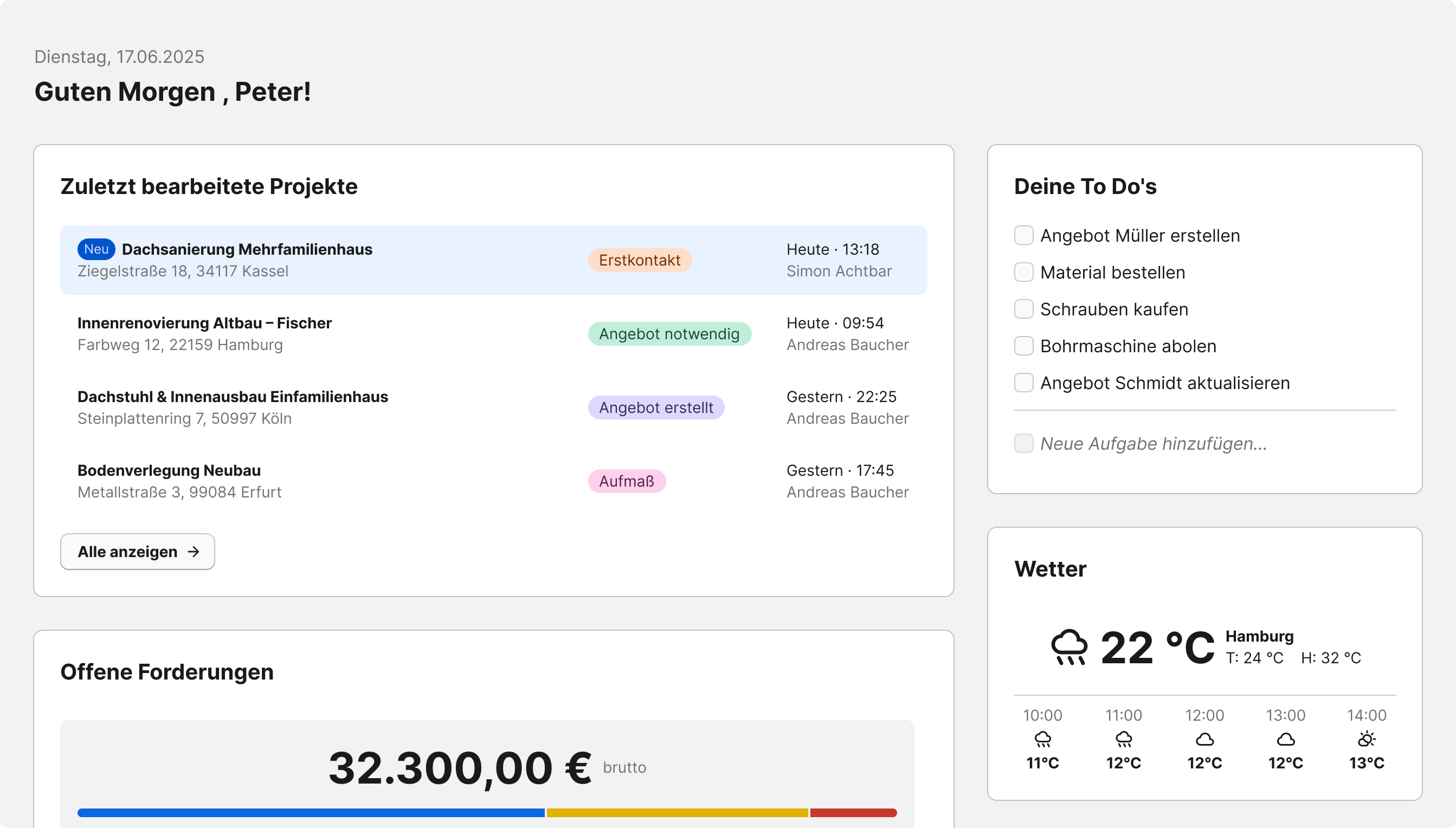This screenshot has height=828, width=1456.
Task: Click the Deine To Do's heading
Action: 1086,186
